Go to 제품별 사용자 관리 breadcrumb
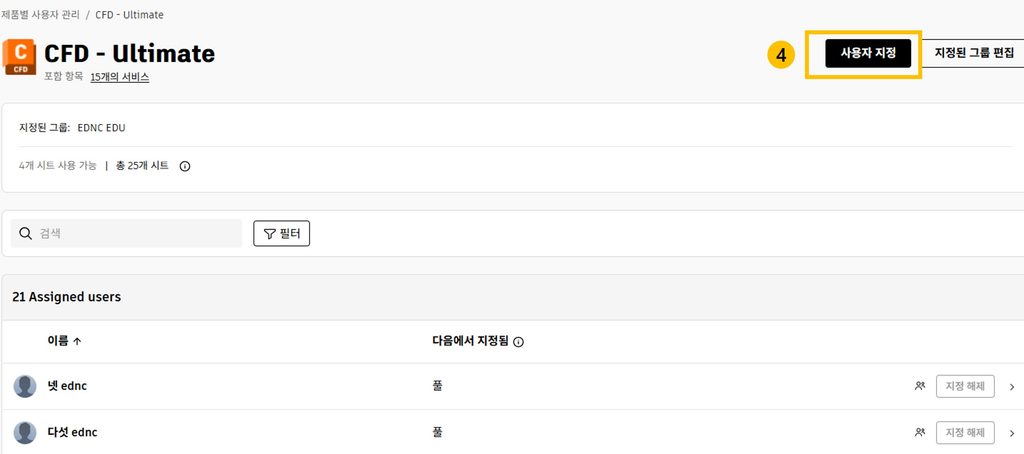This screenshot has width=1024, height=454. pyautogui.click(x=40, y=14)
